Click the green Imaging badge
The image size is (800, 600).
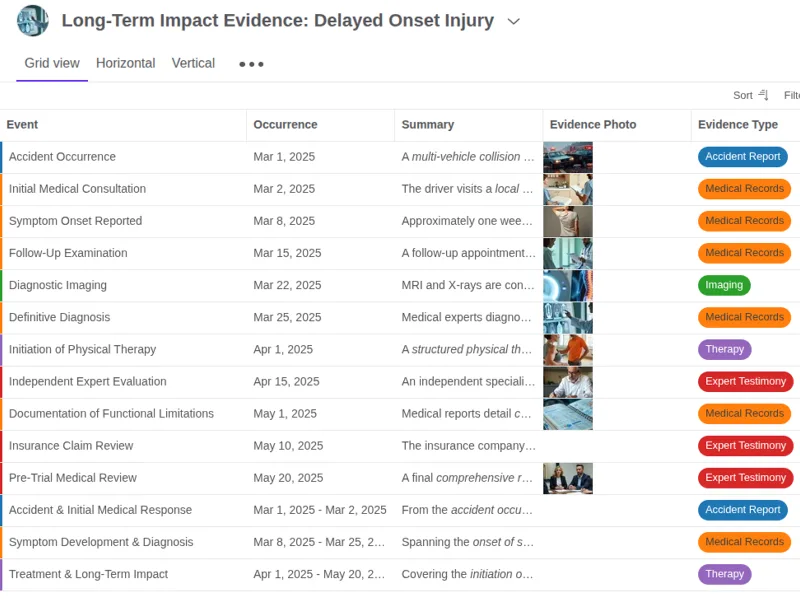(x=724, y=285)
